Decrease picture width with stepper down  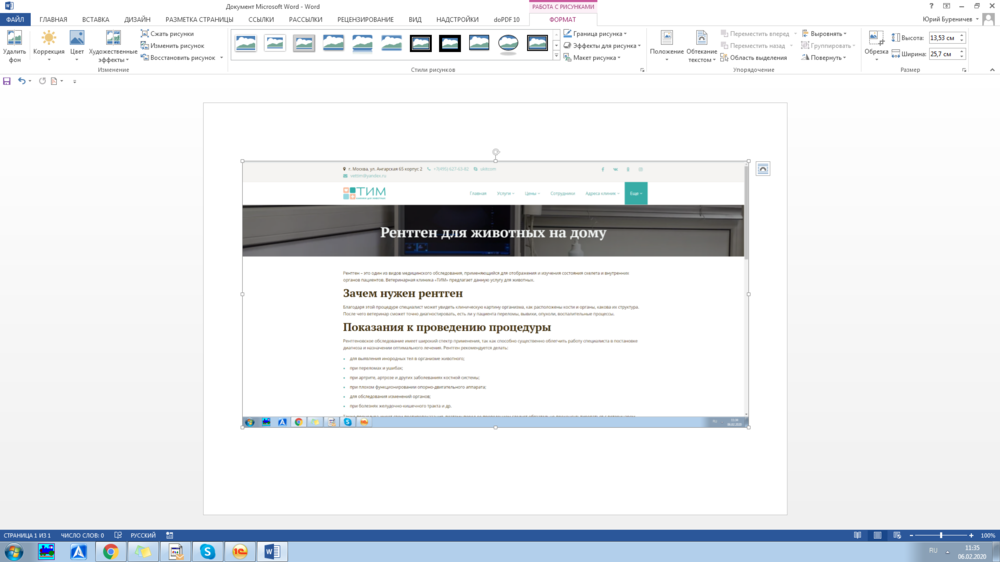coord(962,57)
